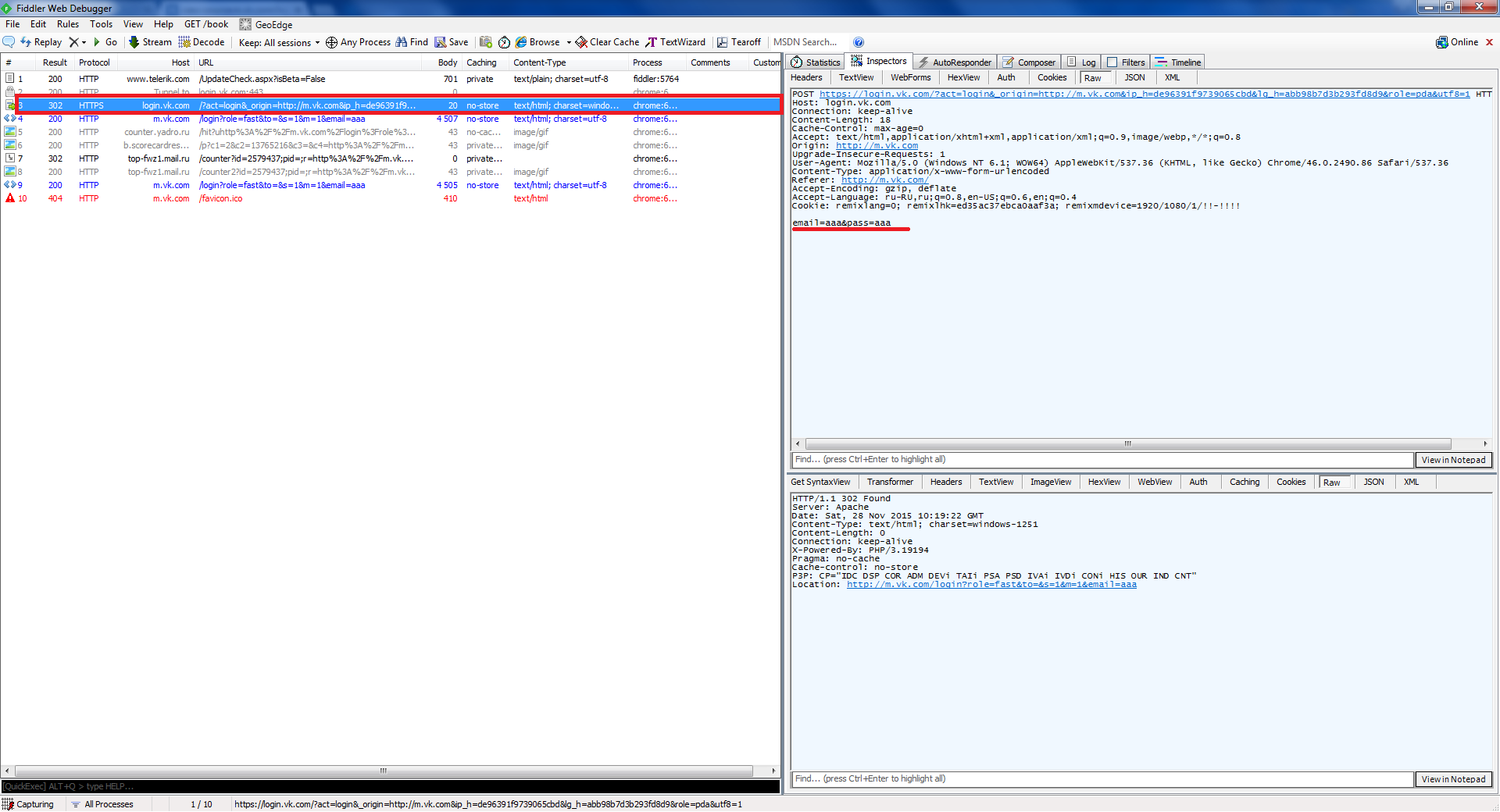
Task: Click the blue help icon
Action: coord(859,42)
